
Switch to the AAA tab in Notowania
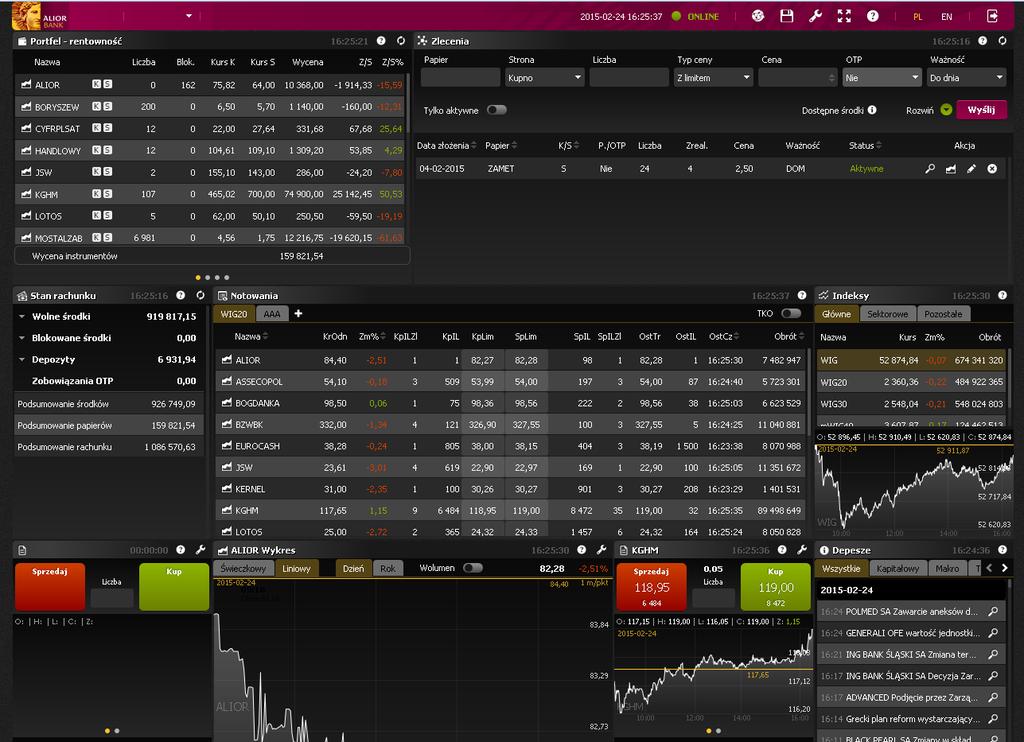(272, 314)
